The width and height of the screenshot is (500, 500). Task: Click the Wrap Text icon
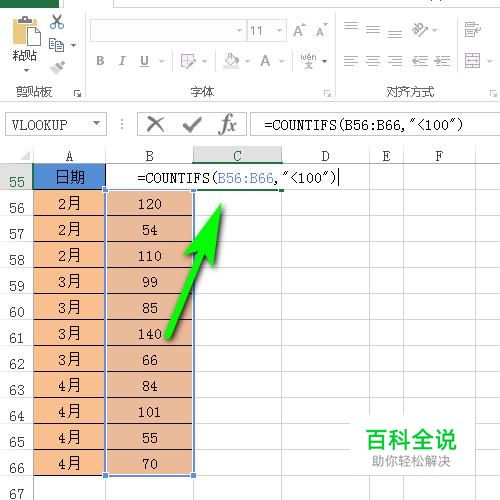(x=473, y=29)
